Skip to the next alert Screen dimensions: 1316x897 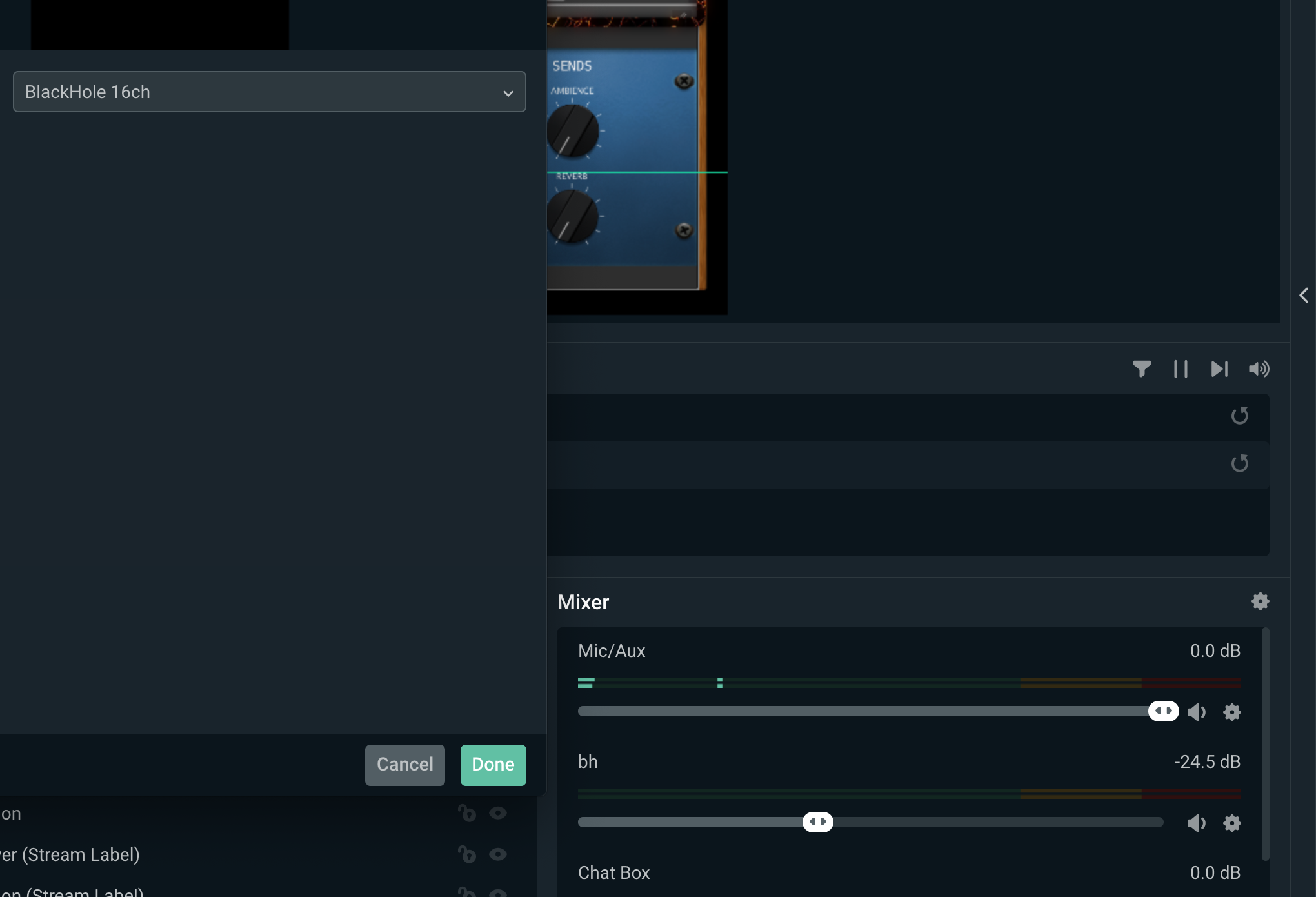pos(1219,369)
